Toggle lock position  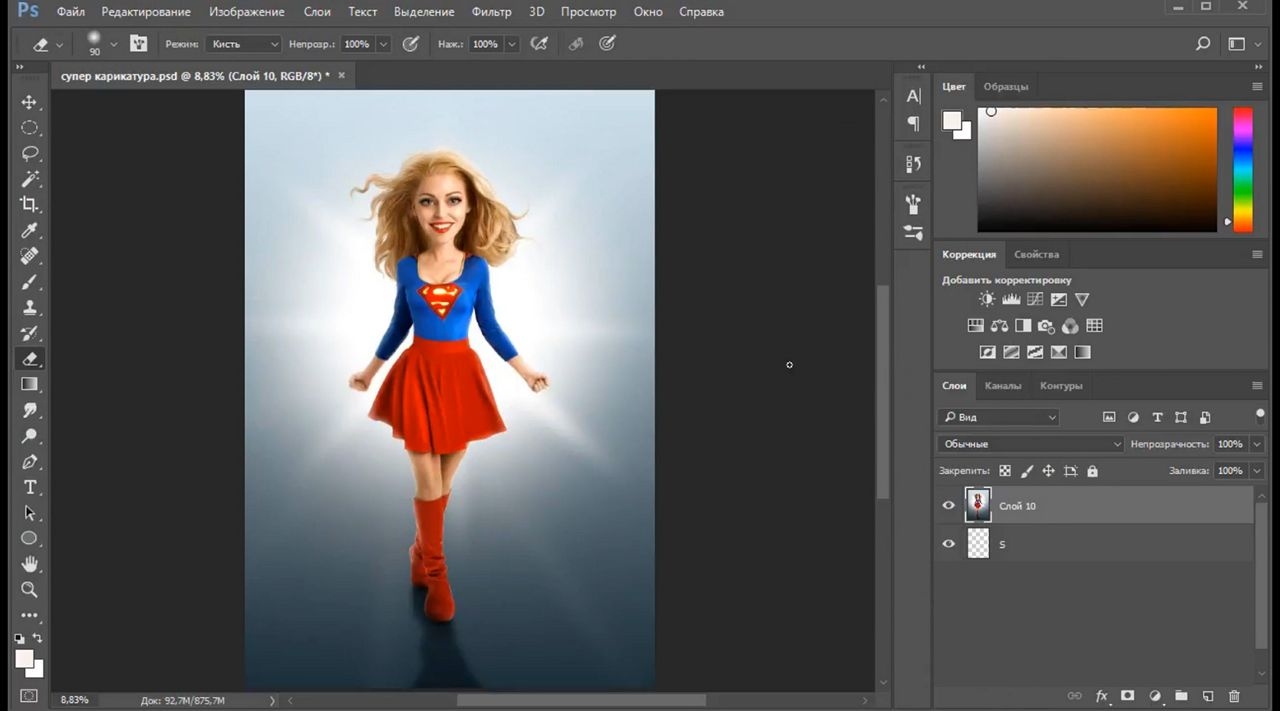coord(1049,471)
